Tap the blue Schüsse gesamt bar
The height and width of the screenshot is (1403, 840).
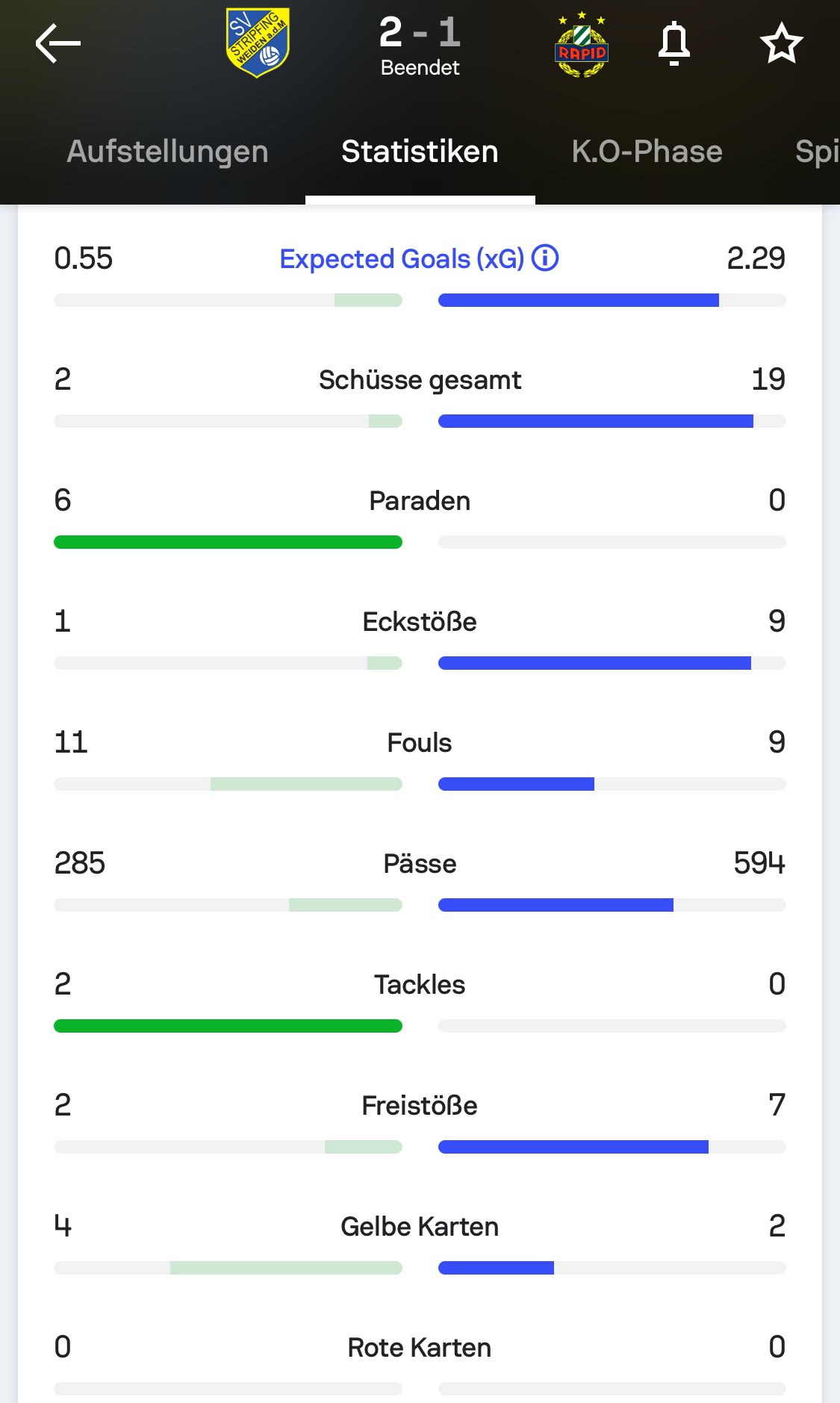point(596,421)
